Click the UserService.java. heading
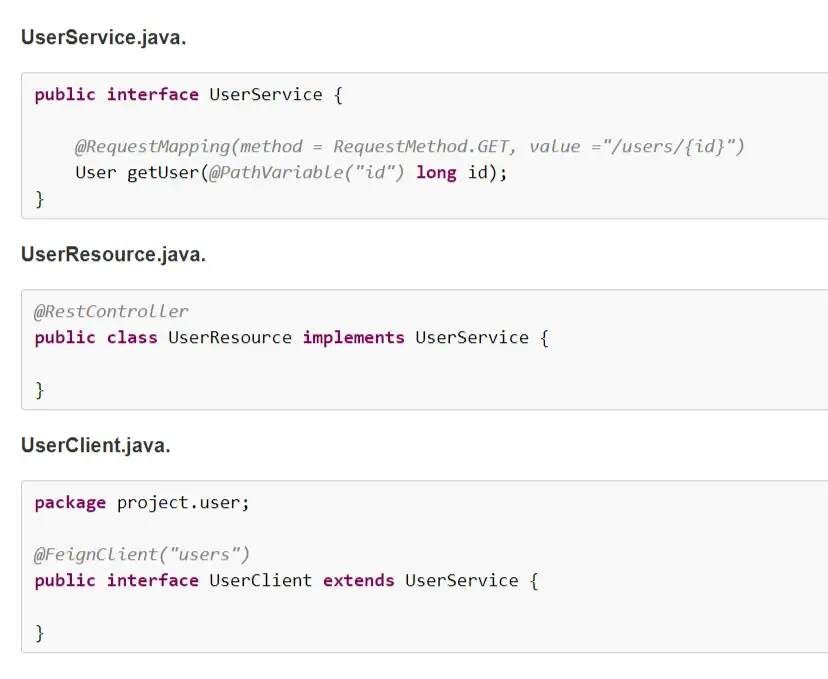Viewport: 828px width, 679px height. (104, 37)
